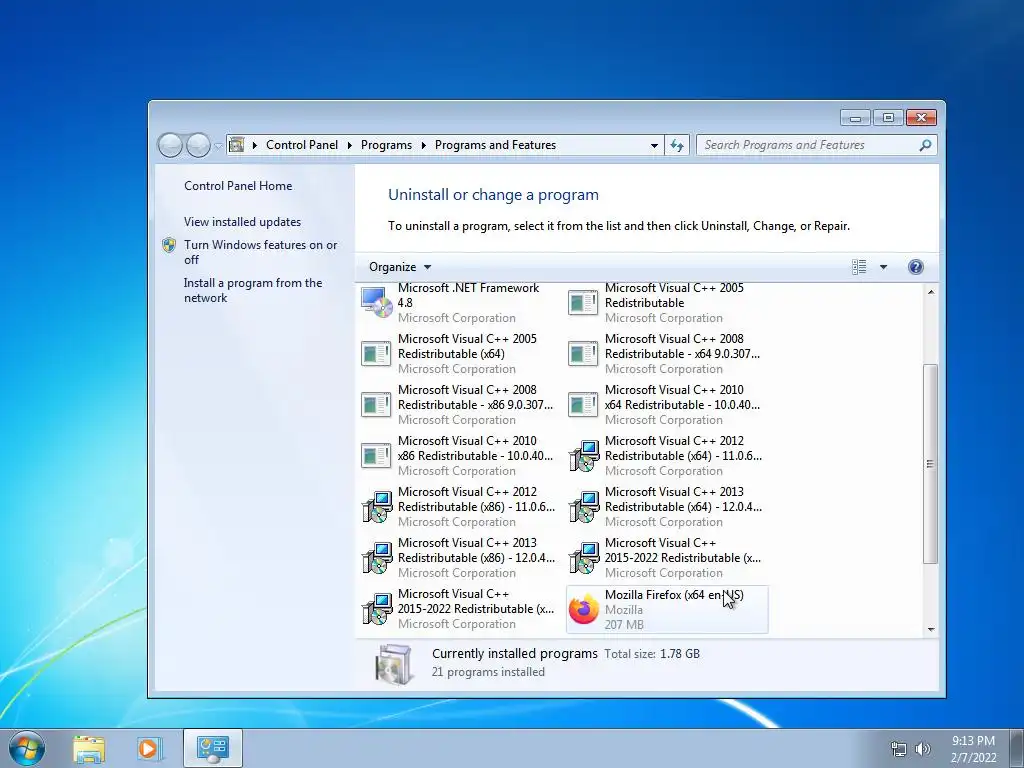Select Visual C++ 2013 (x64) 12.0.4 icon
Screen dimensions: 1024x768
pyautogui.click(x=584, y=507)
